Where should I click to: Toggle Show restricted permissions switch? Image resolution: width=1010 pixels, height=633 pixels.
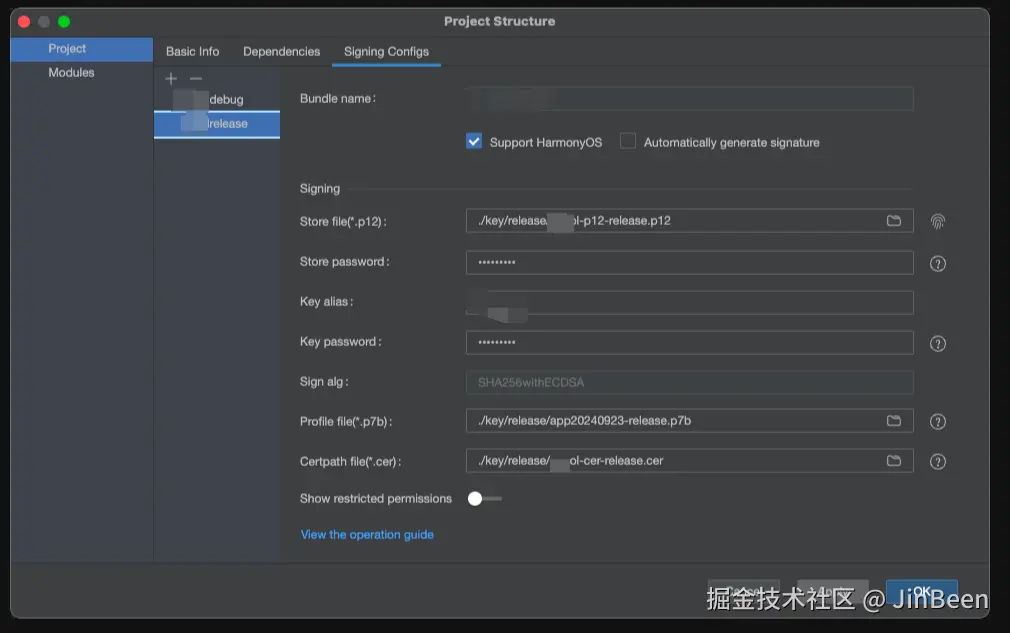(x=484, y=498)
